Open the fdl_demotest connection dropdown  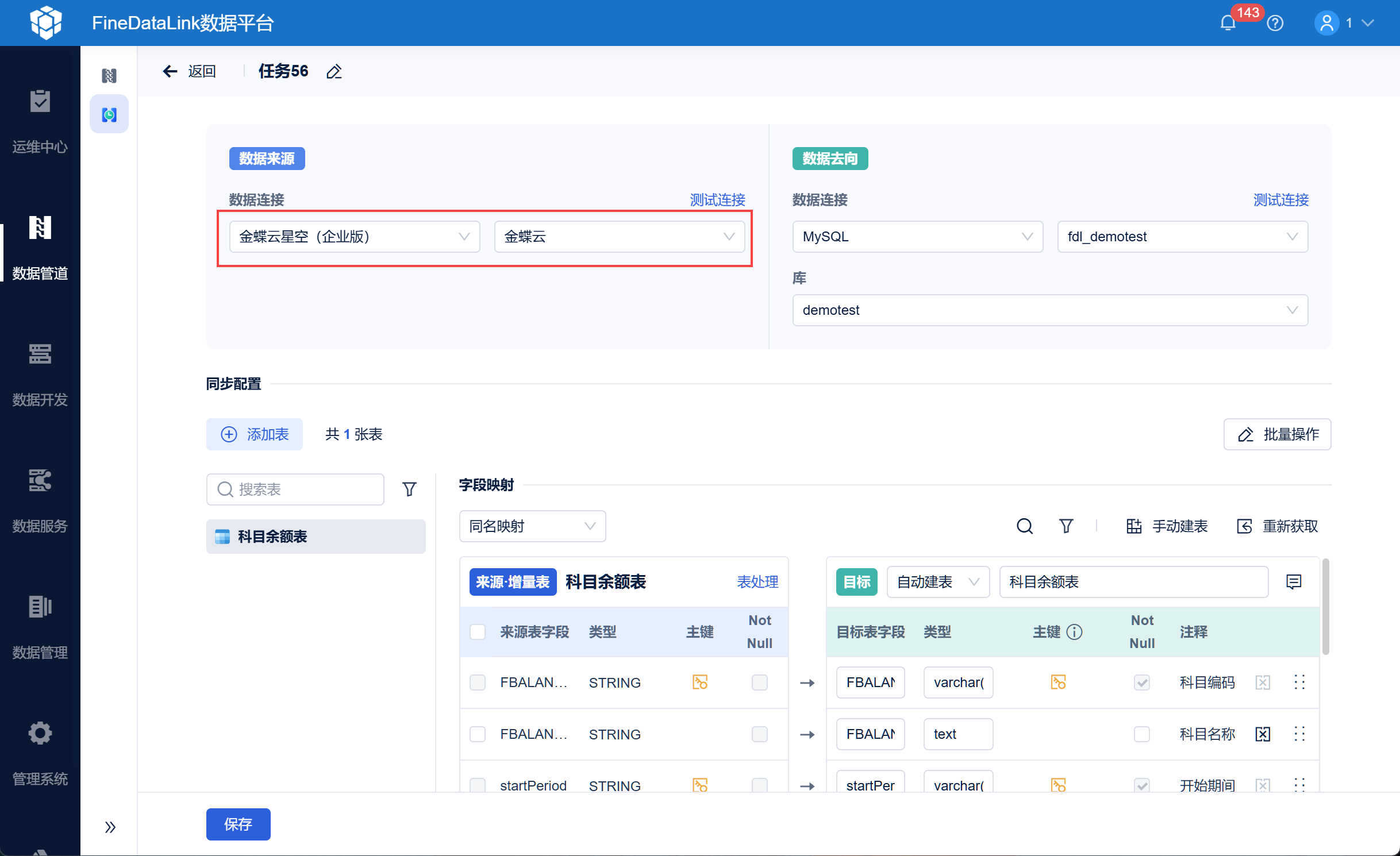tap(1183, 237)
